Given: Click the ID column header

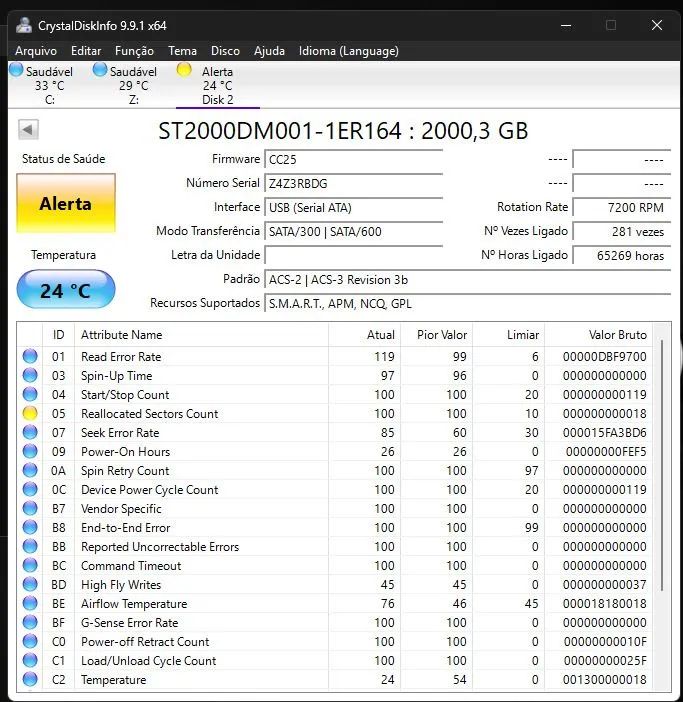Looking at the screenshot, I should tap(59, 334).
